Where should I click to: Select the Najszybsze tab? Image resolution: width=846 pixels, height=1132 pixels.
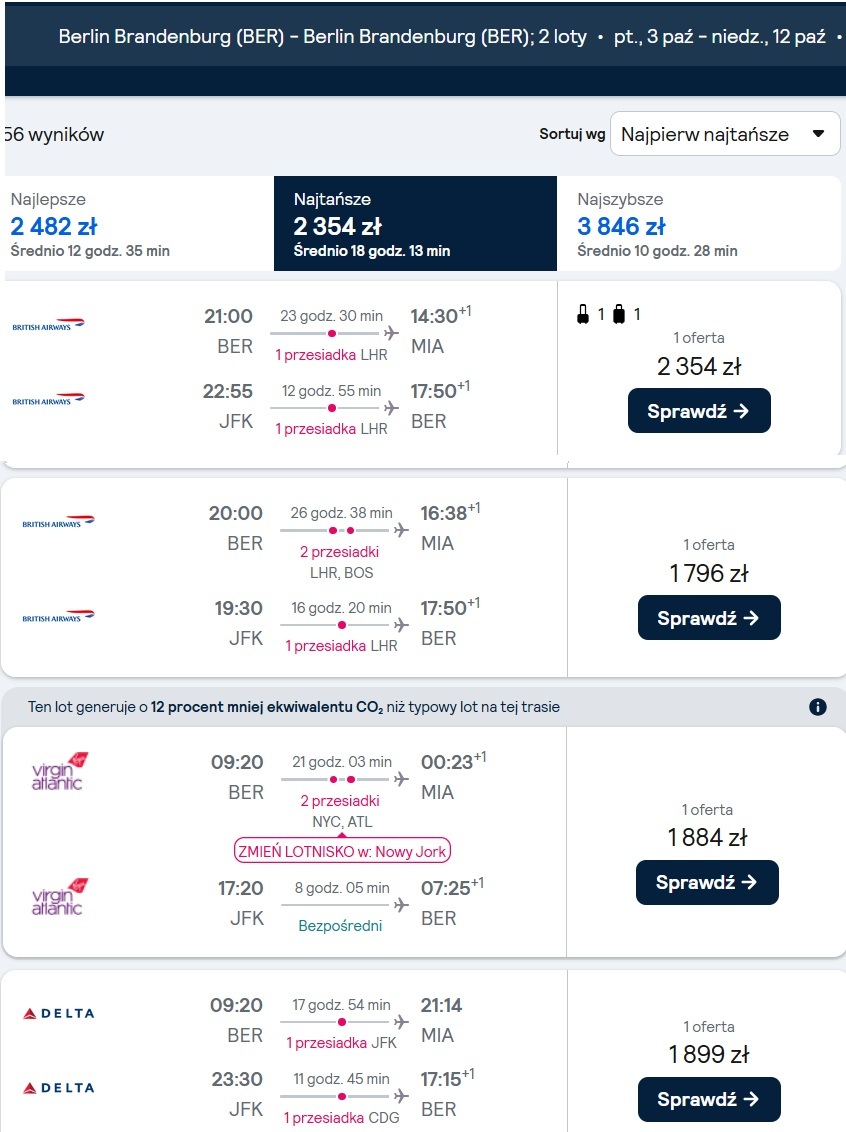699,224
